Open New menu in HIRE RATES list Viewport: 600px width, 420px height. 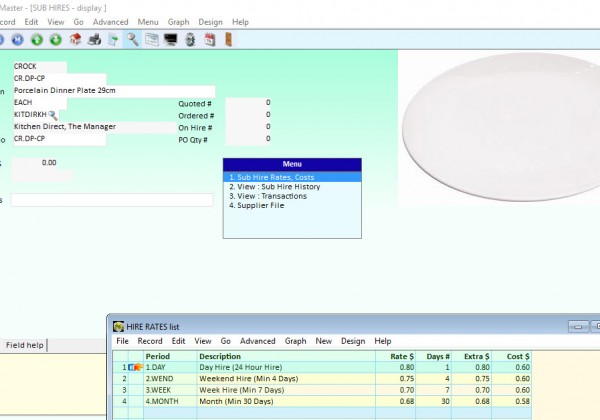pos(324,341)
